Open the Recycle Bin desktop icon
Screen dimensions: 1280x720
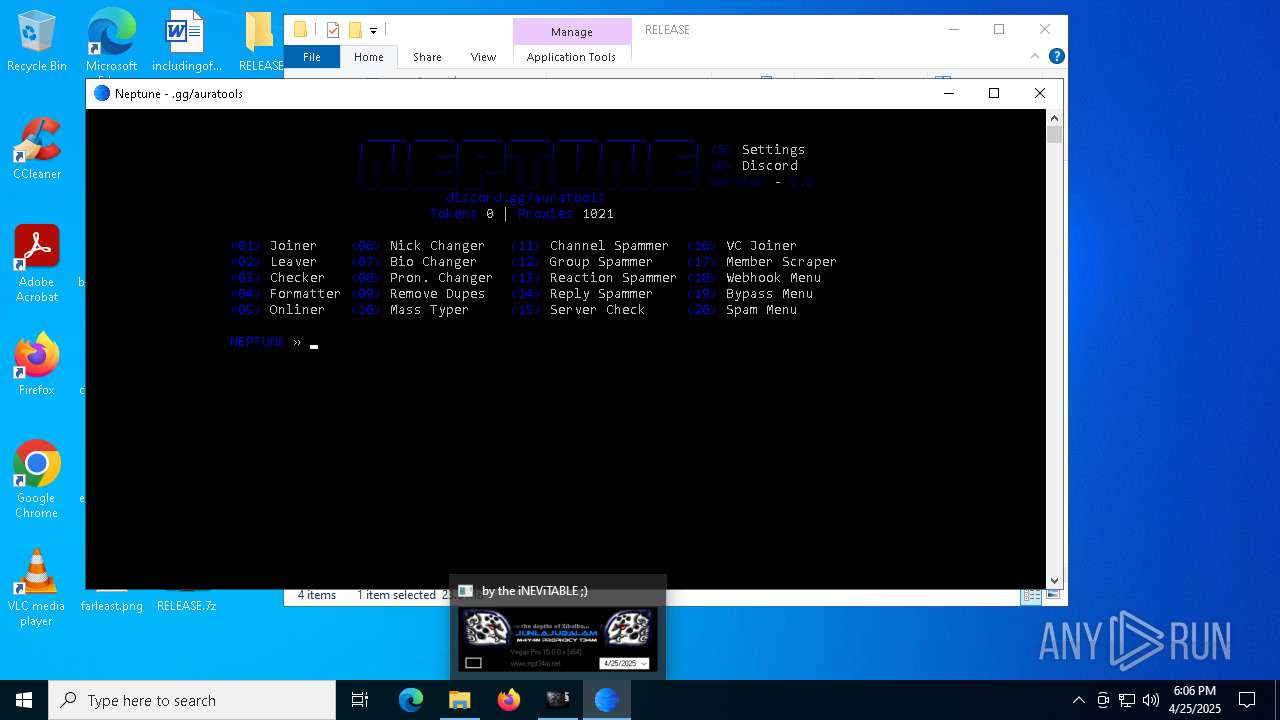coord(37,40)
